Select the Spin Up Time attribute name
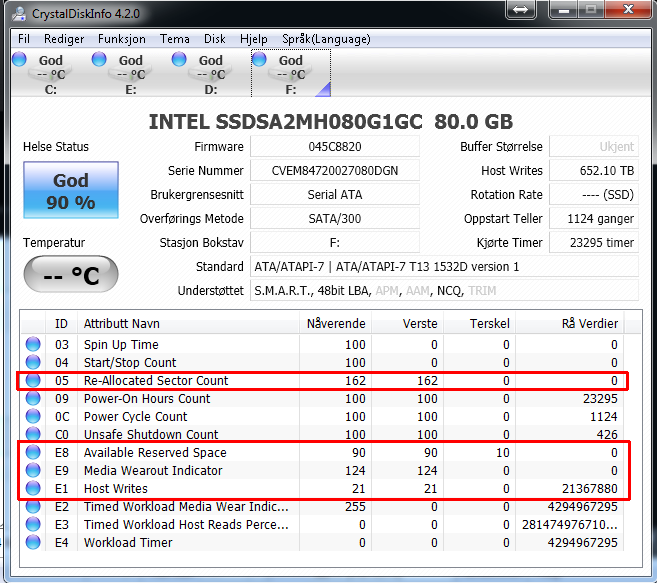This screenshot has width=657, height=583. tap(121, 345)
